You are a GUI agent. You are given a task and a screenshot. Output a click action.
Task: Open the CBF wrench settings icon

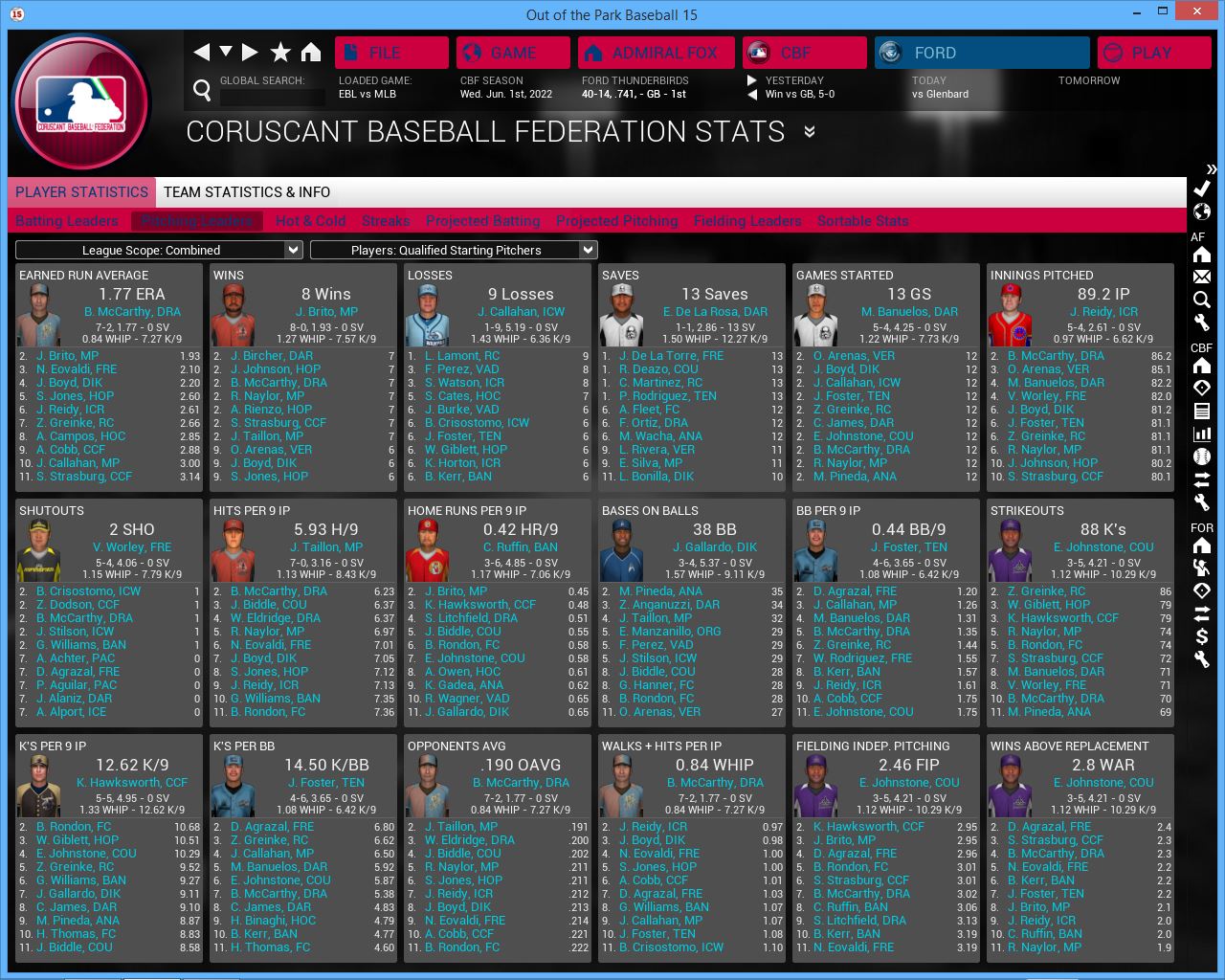click(1202, 501)
